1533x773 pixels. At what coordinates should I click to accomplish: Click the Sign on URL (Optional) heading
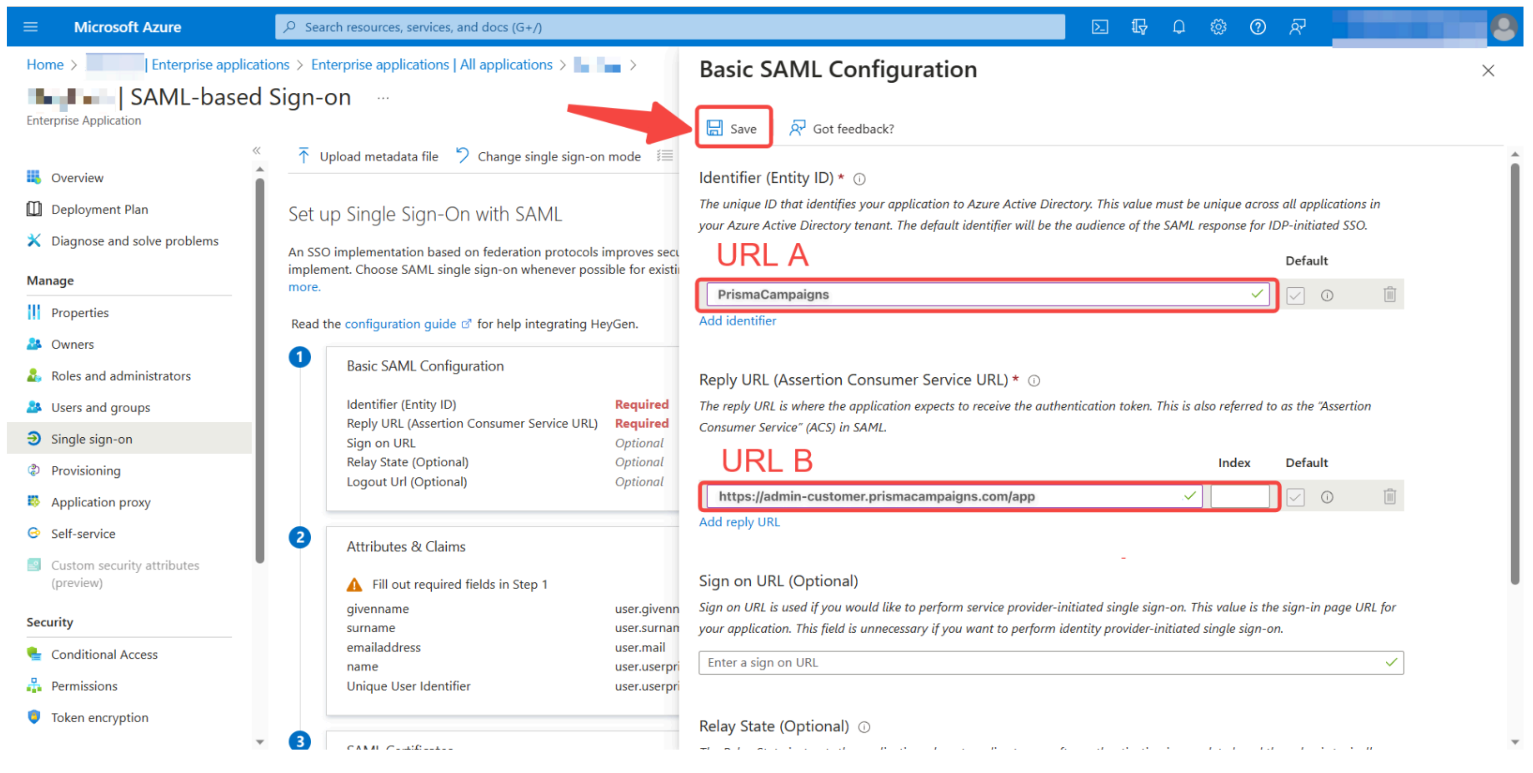click(x=778, y=581)
